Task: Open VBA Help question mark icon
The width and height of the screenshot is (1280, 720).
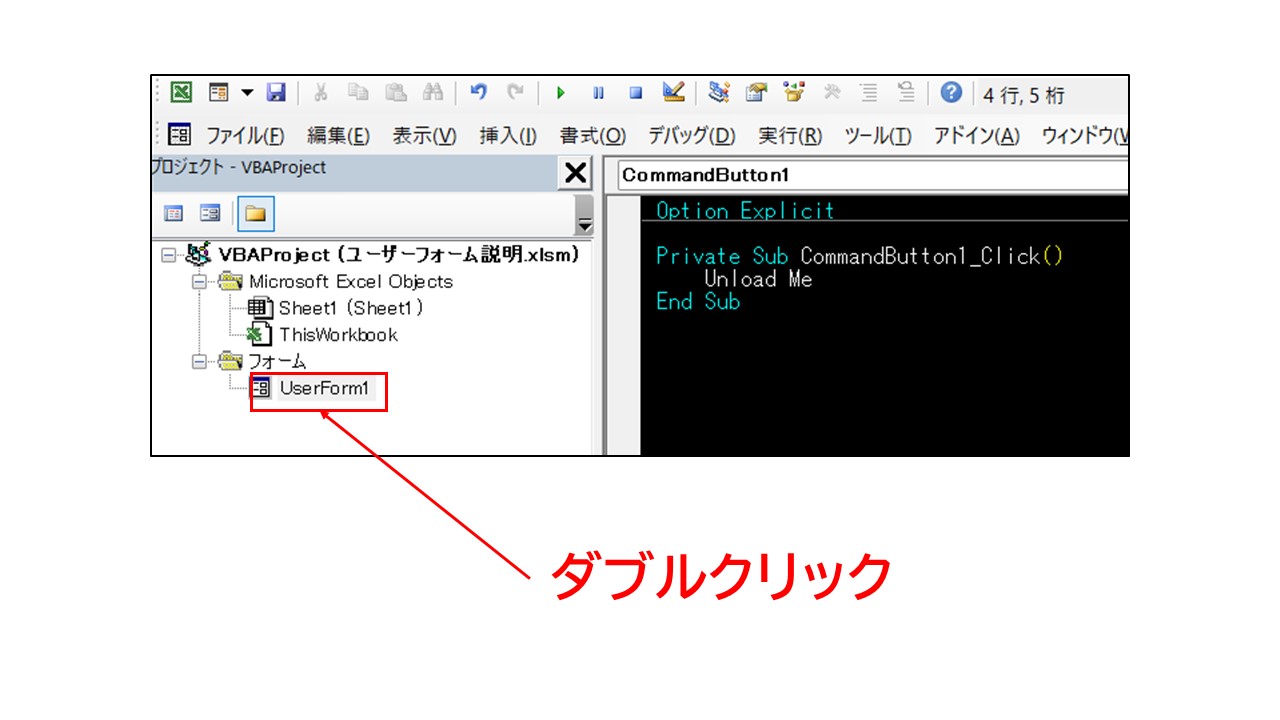Action: pyautogui.click(x=951, y=93)
